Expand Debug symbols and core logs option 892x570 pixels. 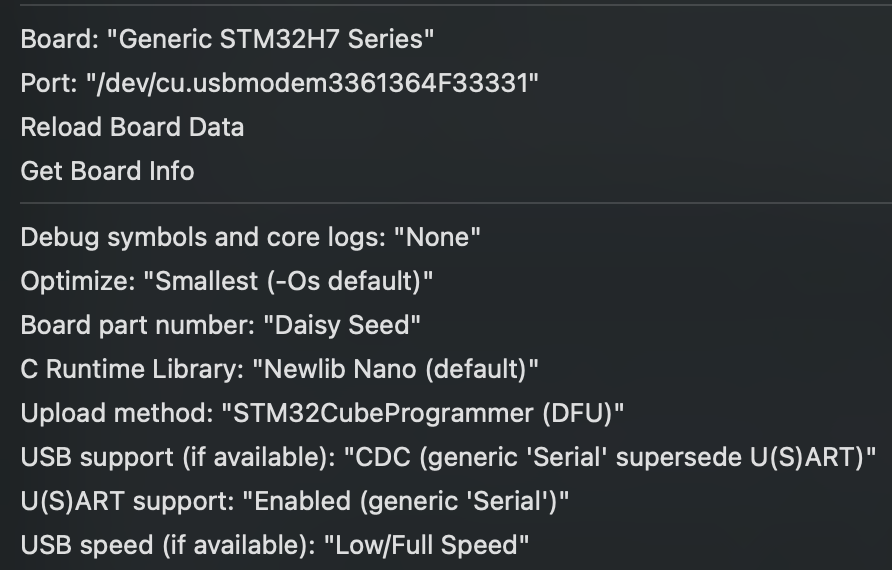click(x=250, y=237)
